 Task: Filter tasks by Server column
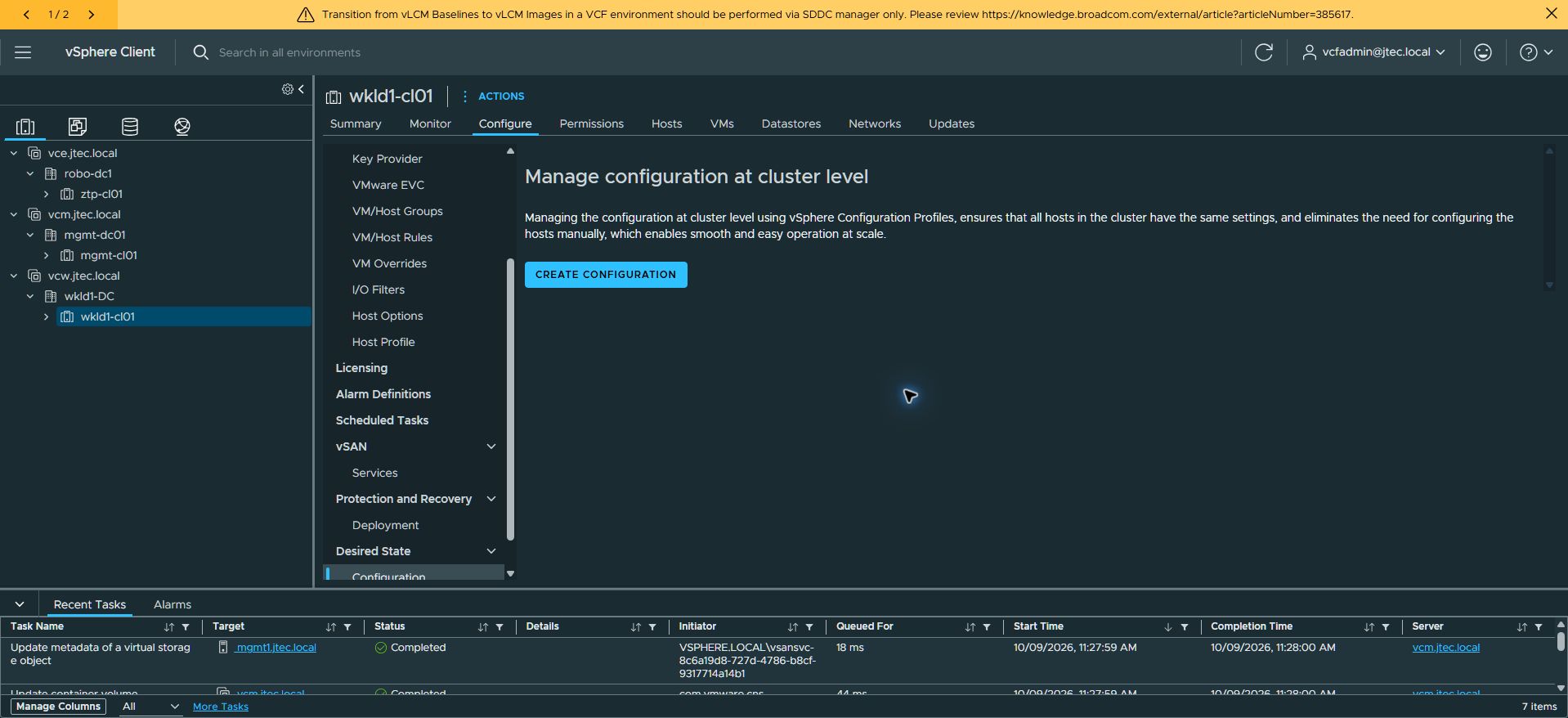tap(1539, 627)
